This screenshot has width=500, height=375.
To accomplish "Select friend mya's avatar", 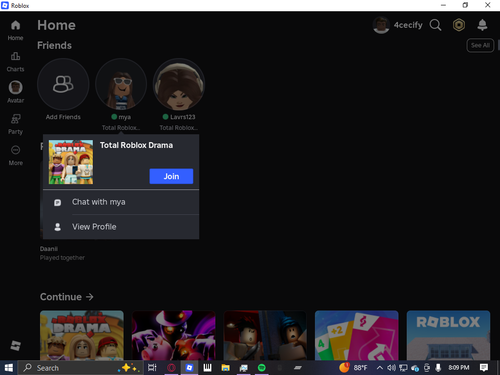I will click(x=121, y=84).
